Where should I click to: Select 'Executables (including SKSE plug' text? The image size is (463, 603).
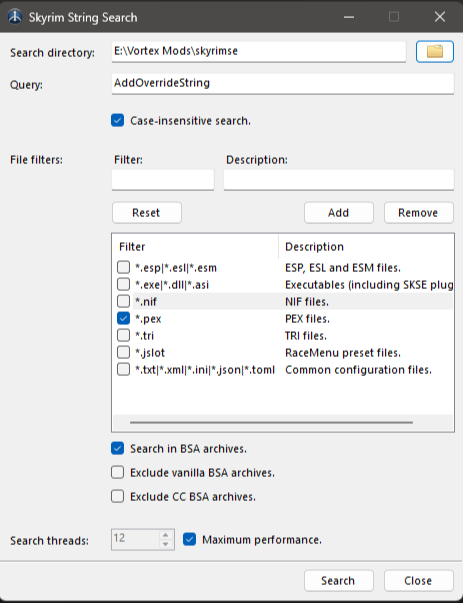369,285
